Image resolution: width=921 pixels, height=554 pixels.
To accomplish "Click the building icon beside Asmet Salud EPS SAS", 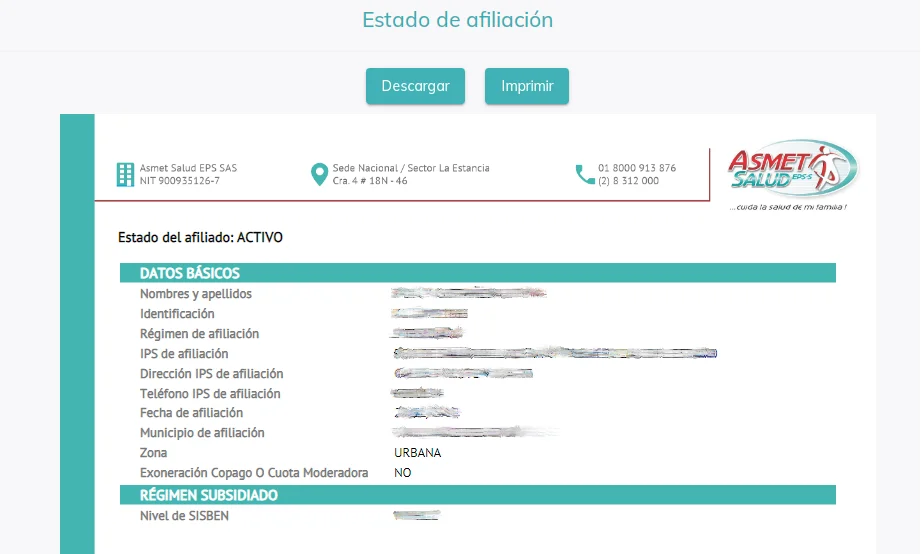I will pos(125,174).
